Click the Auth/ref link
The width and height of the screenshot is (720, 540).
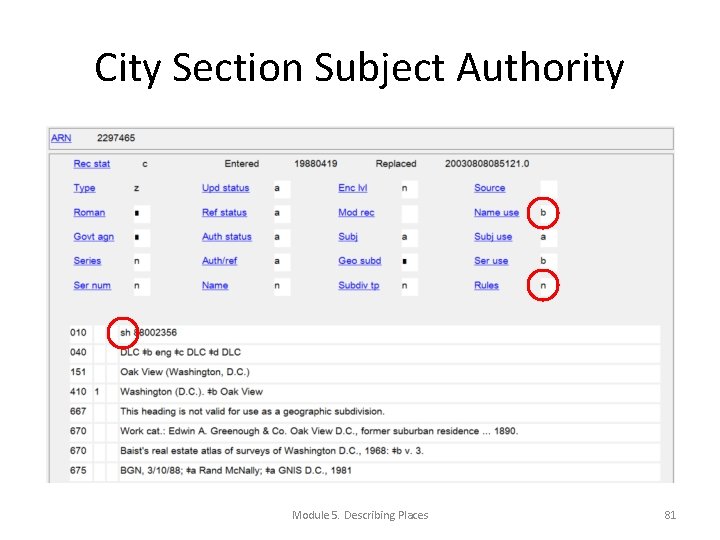[219, 261]
